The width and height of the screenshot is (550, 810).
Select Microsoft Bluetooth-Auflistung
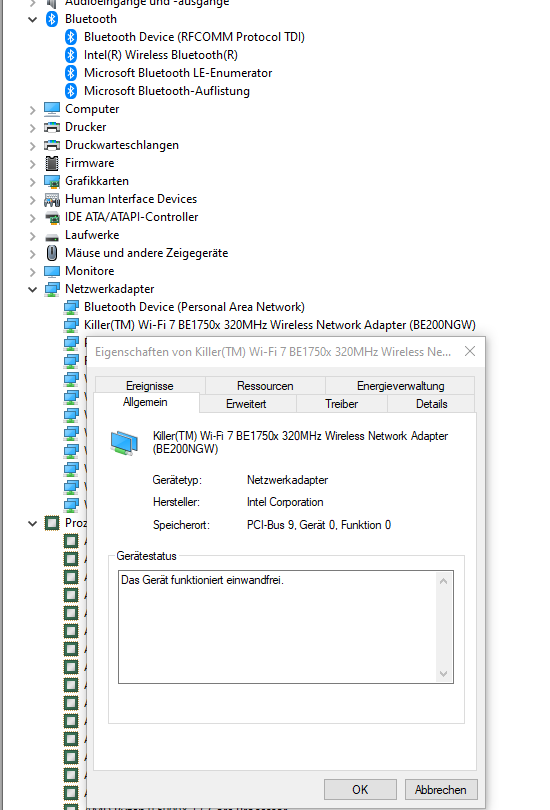click(167, 91)
